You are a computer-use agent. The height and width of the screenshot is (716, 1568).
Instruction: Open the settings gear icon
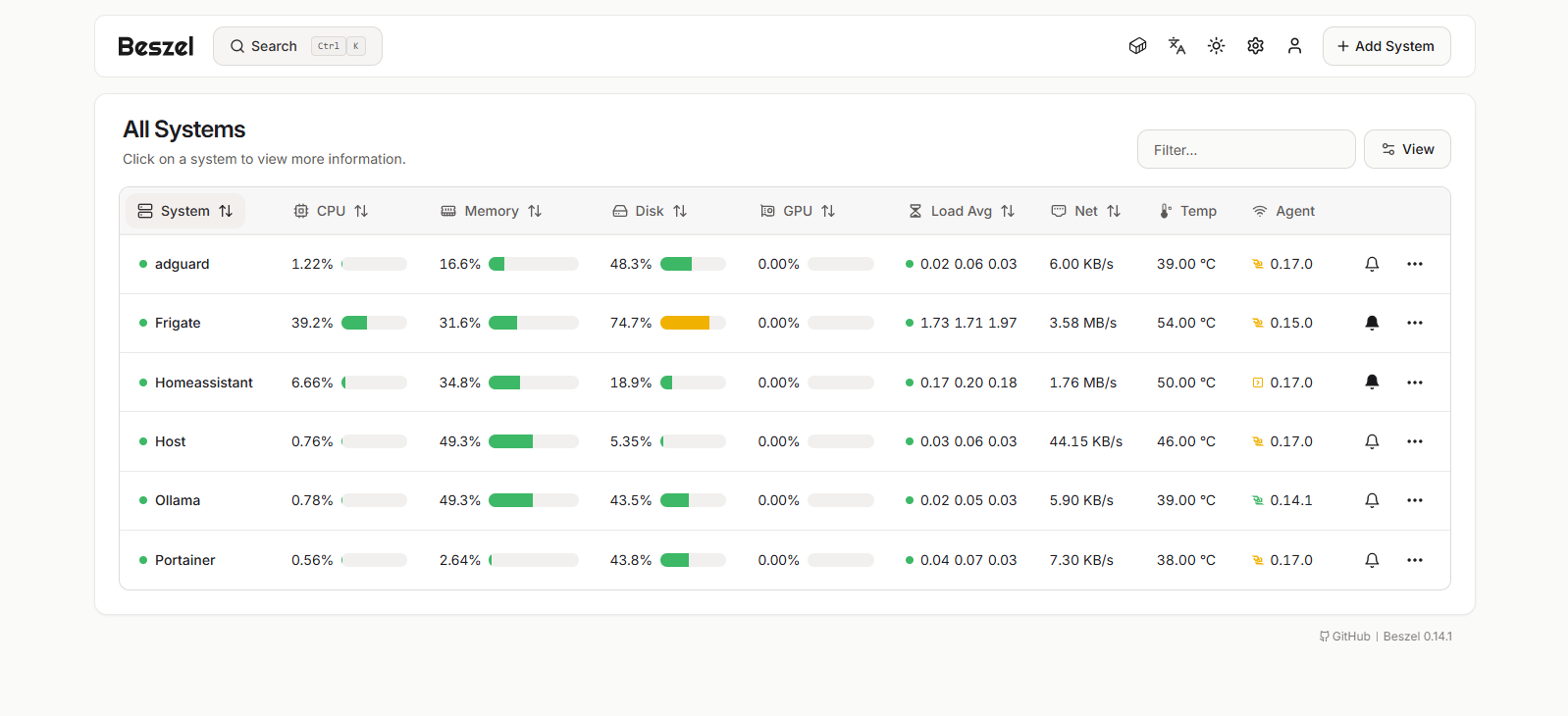1255,46
